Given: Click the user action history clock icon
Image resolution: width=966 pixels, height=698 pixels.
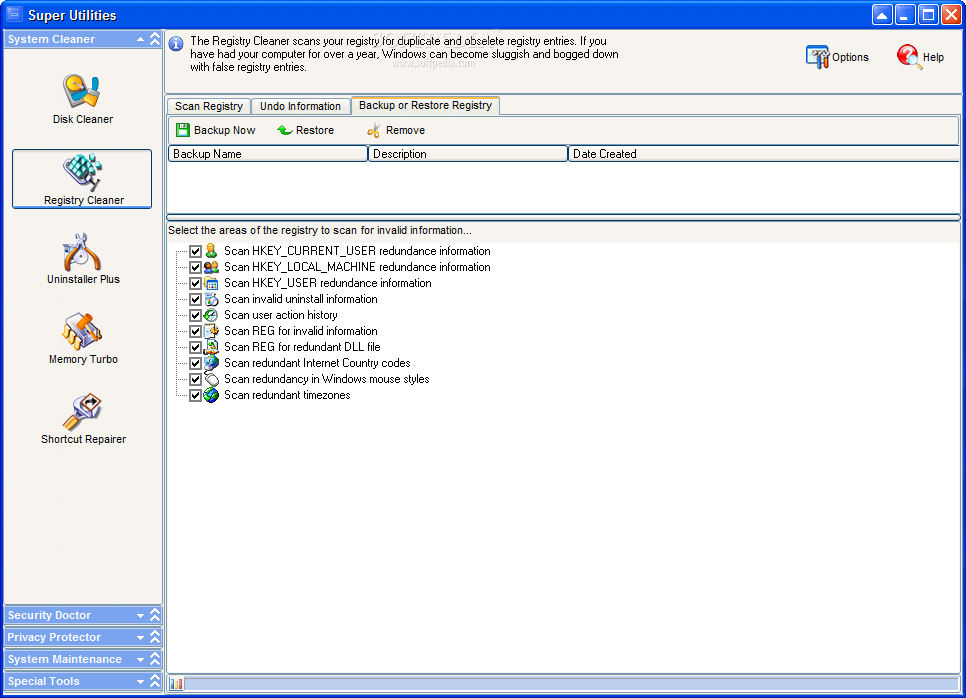Looking at the screenshot, I should [211, 315].
